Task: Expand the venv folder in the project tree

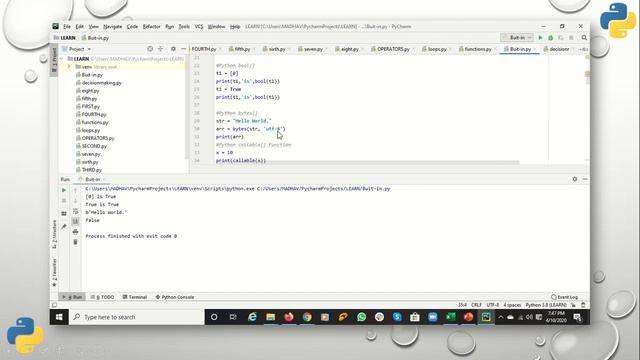Action: point(69,67)
